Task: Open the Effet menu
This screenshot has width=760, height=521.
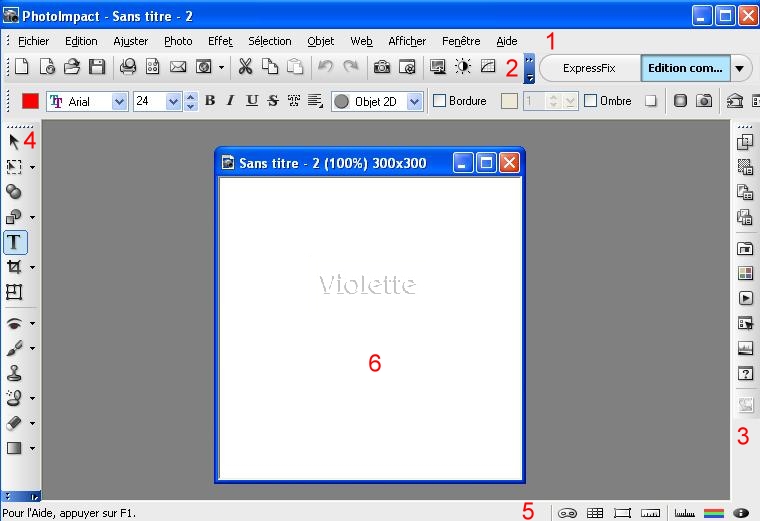Action: [x=220, y=41]
